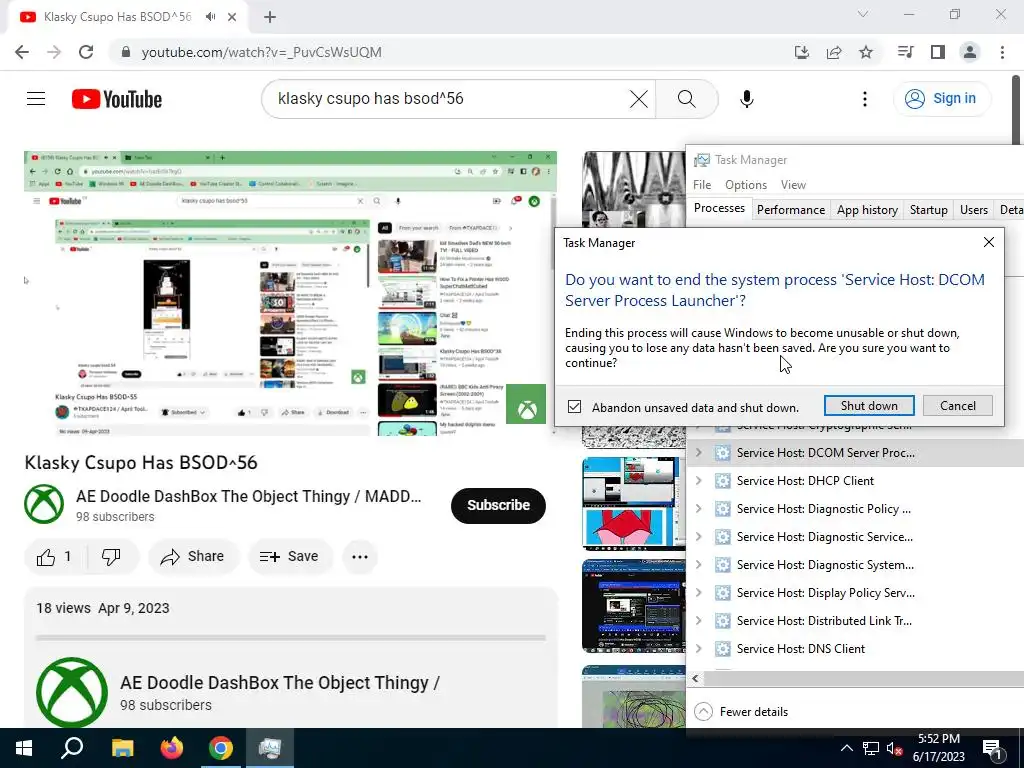Open Chrome three-dot menu
1024x768 pixels.
point(1002,52)
